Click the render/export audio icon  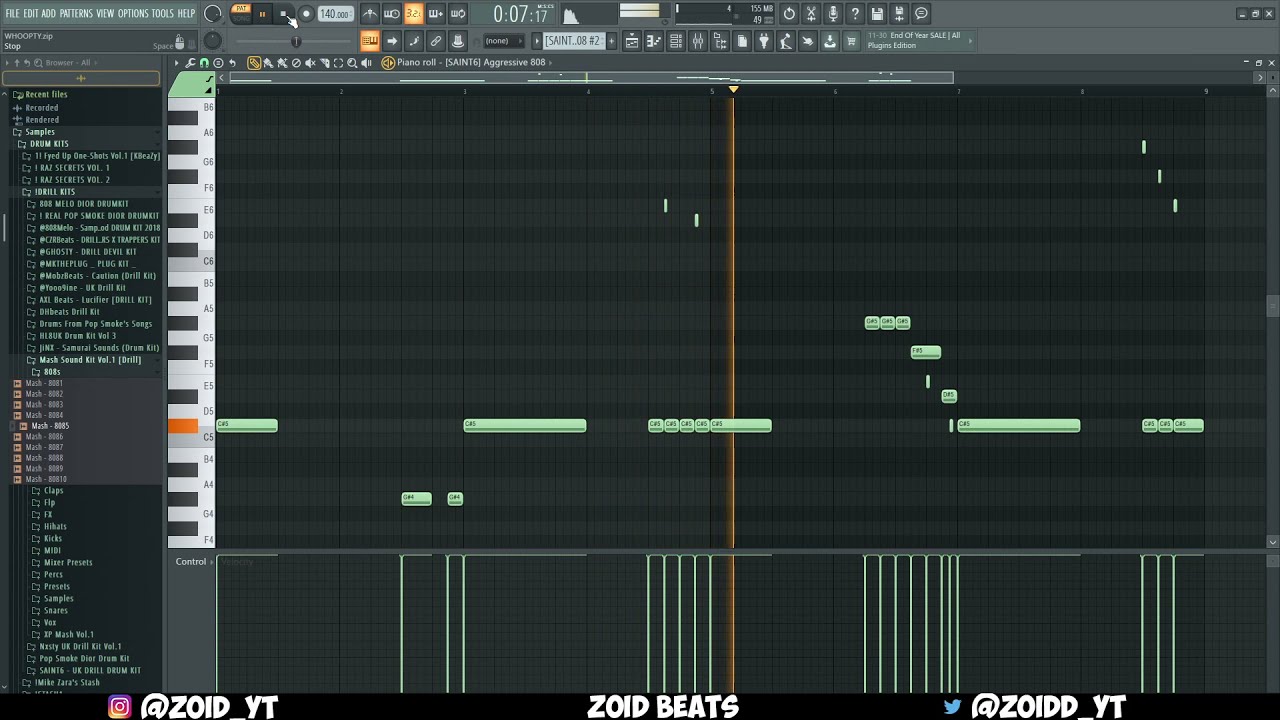tap(899, 14)
